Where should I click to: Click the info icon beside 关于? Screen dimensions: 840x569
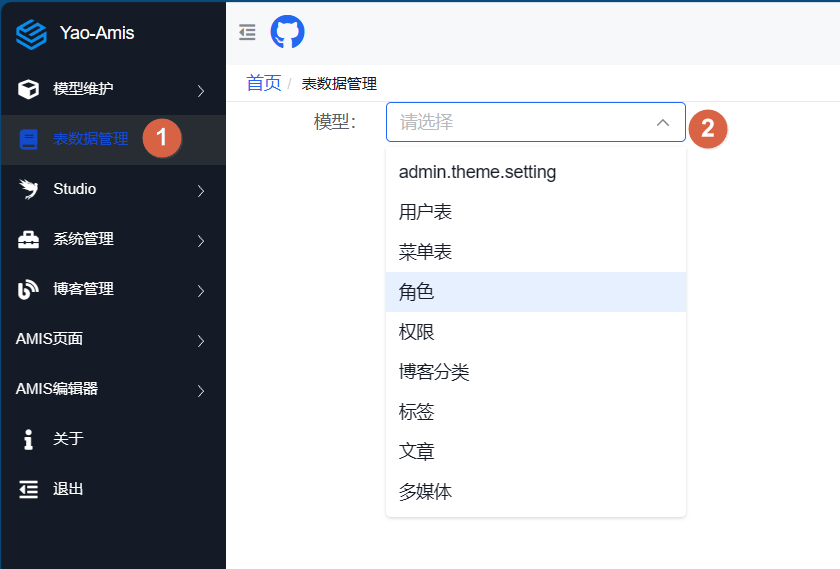click(29, 439)
